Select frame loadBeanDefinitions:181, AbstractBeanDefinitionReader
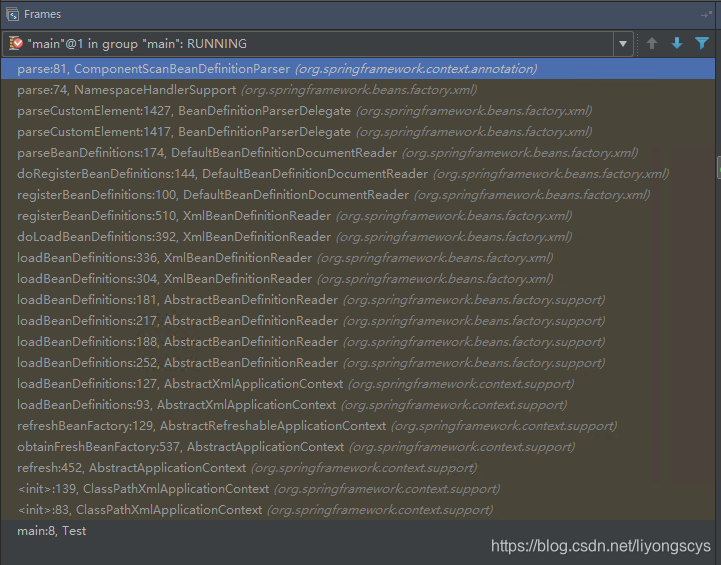 click(358, 300)
